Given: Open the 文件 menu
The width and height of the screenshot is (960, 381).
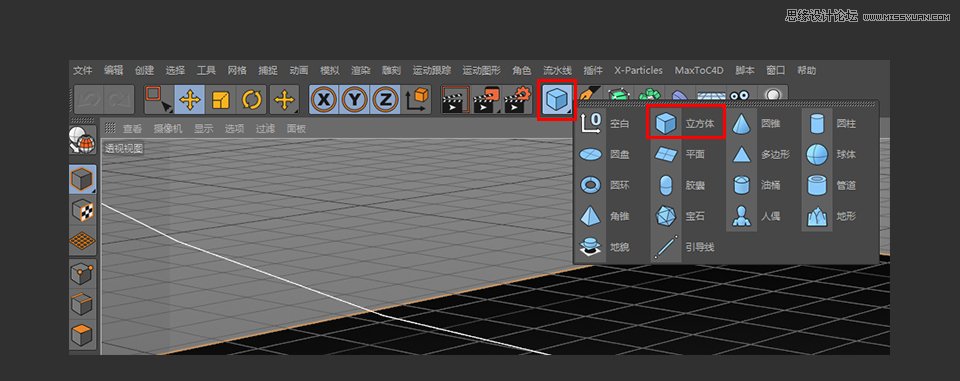Looking at the screenshot, I should [83, 70].
